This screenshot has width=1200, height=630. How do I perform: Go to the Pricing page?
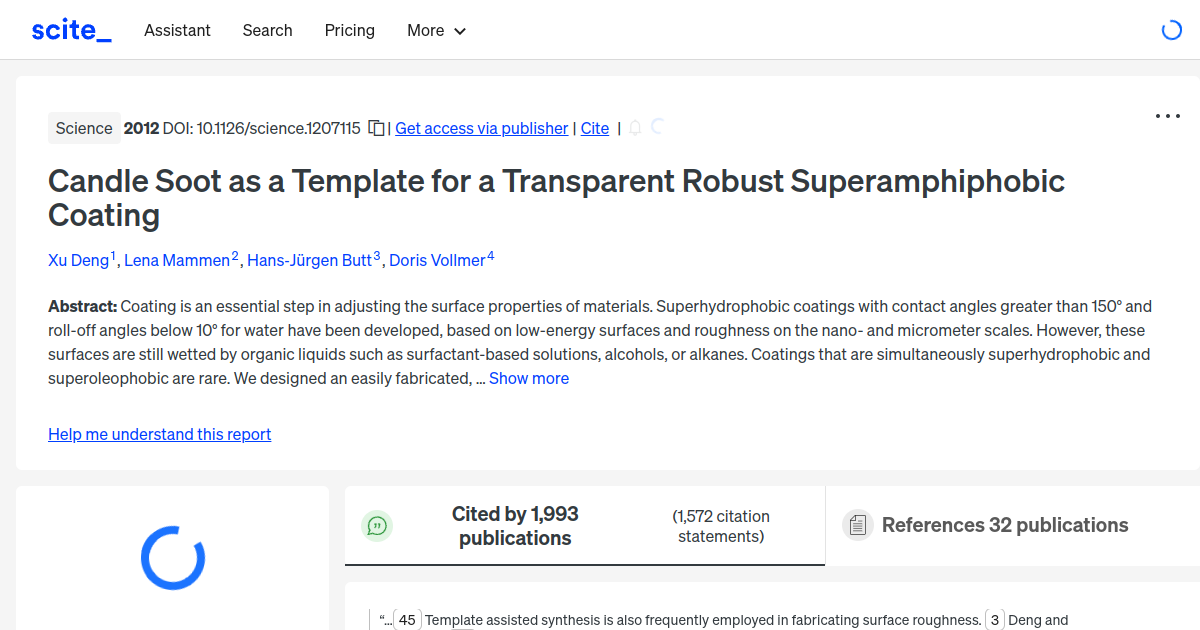pyautogui.click(x=349, y=31)
